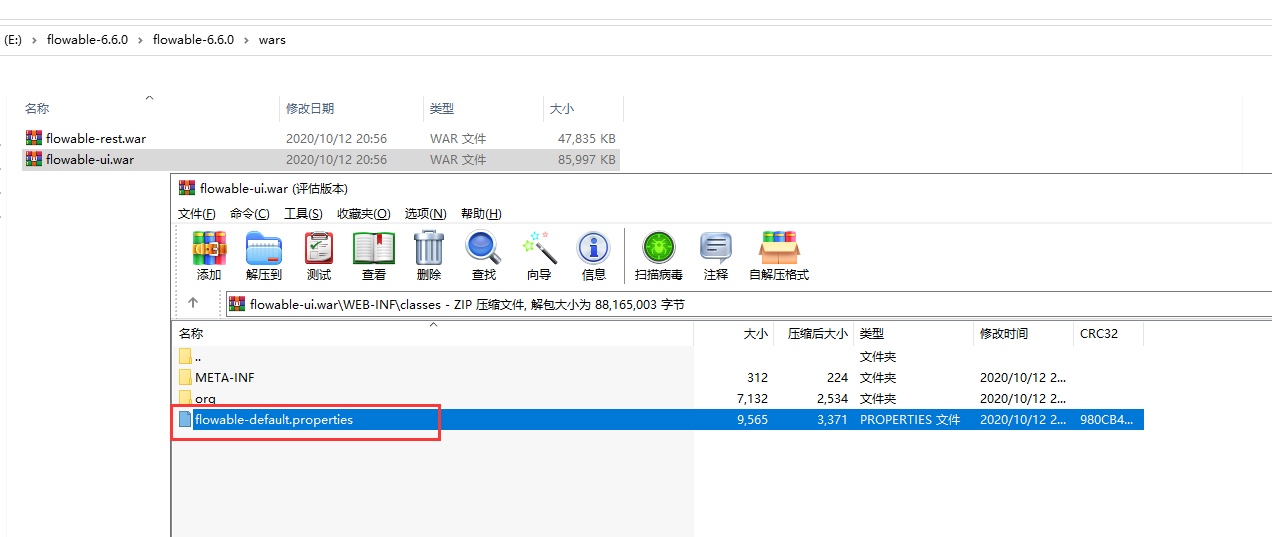Select flowable-default.properties file name
The width and height of the screenshot is (1272, 537).
click(x=274, y=419)
